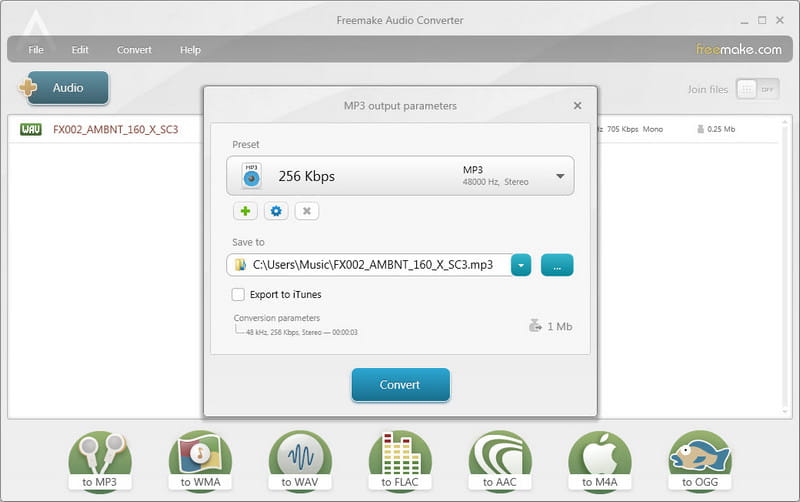
Task: Visit the freemake.com link
Action: coord(739,49)
